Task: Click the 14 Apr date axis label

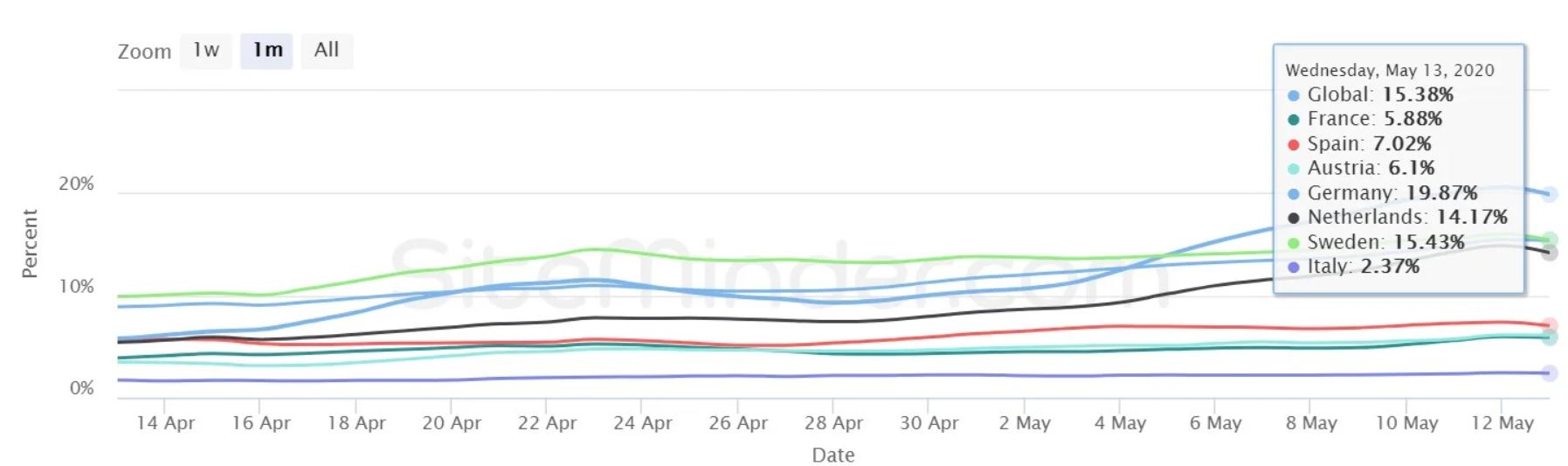Action: coord(165,423)
